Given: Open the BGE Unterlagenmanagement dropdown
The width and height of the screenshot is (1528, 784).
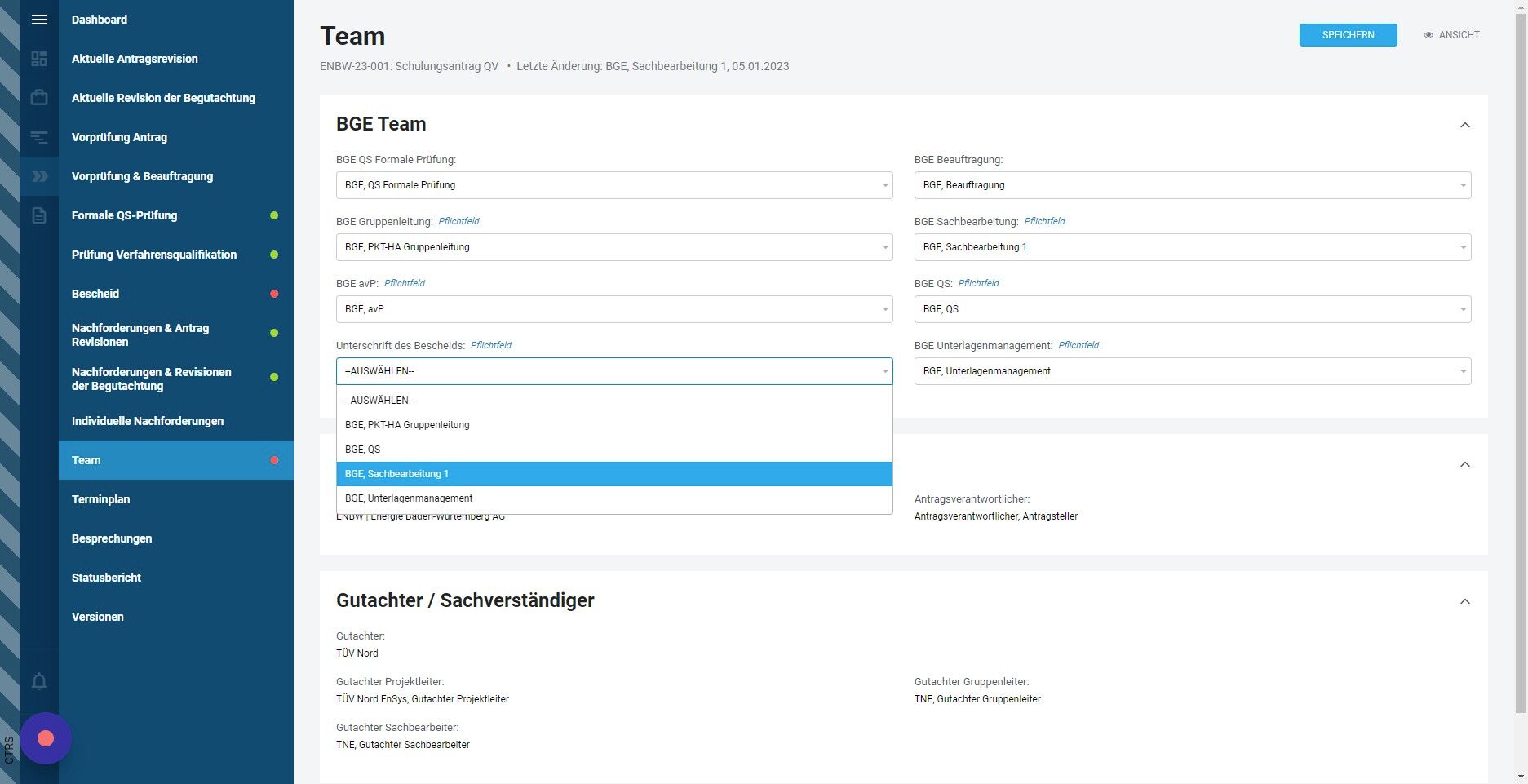Looking at the screenshot, I should click(x=1192, y=371).
